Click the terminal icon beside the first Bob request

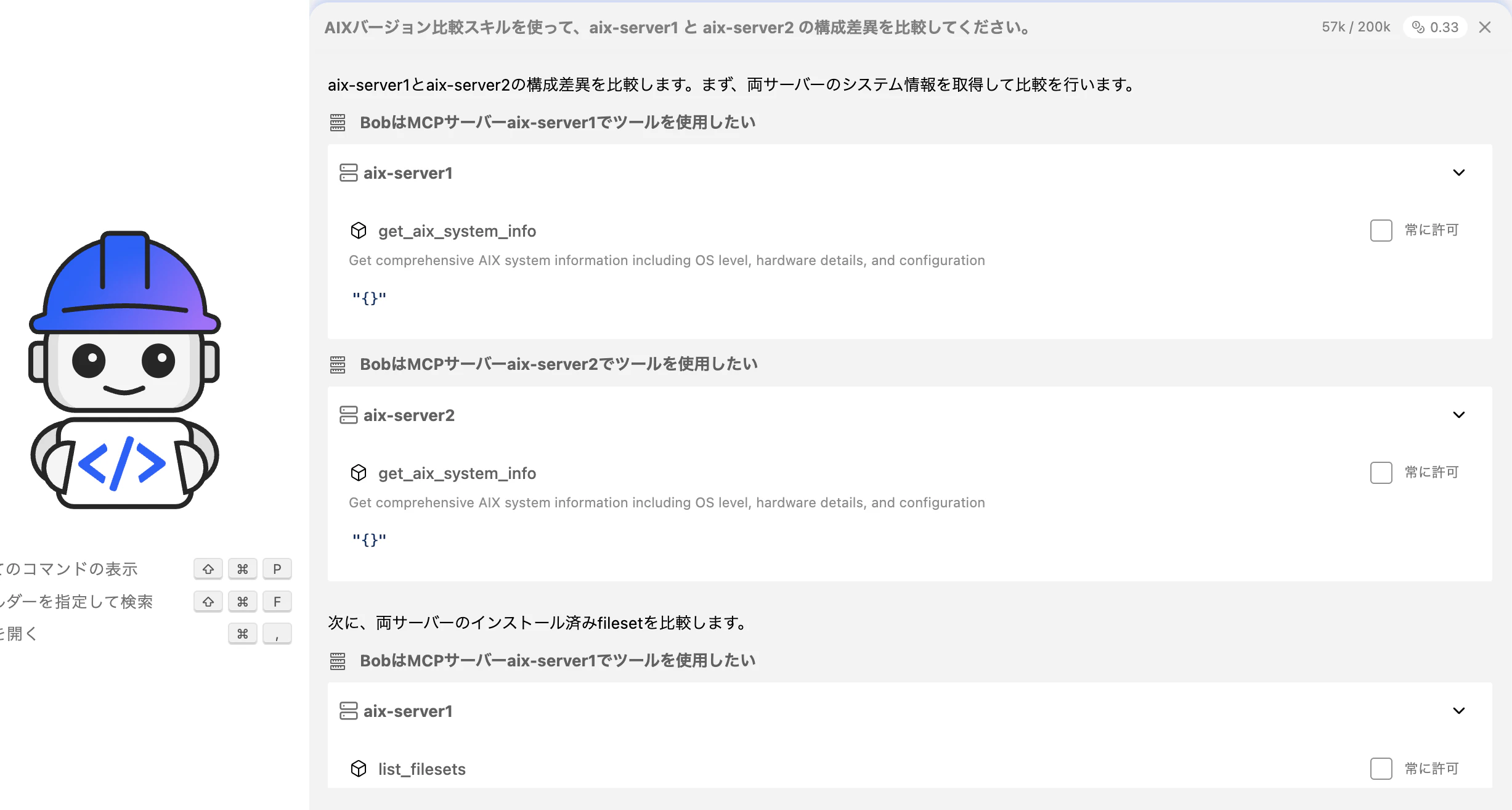[337, 122]
